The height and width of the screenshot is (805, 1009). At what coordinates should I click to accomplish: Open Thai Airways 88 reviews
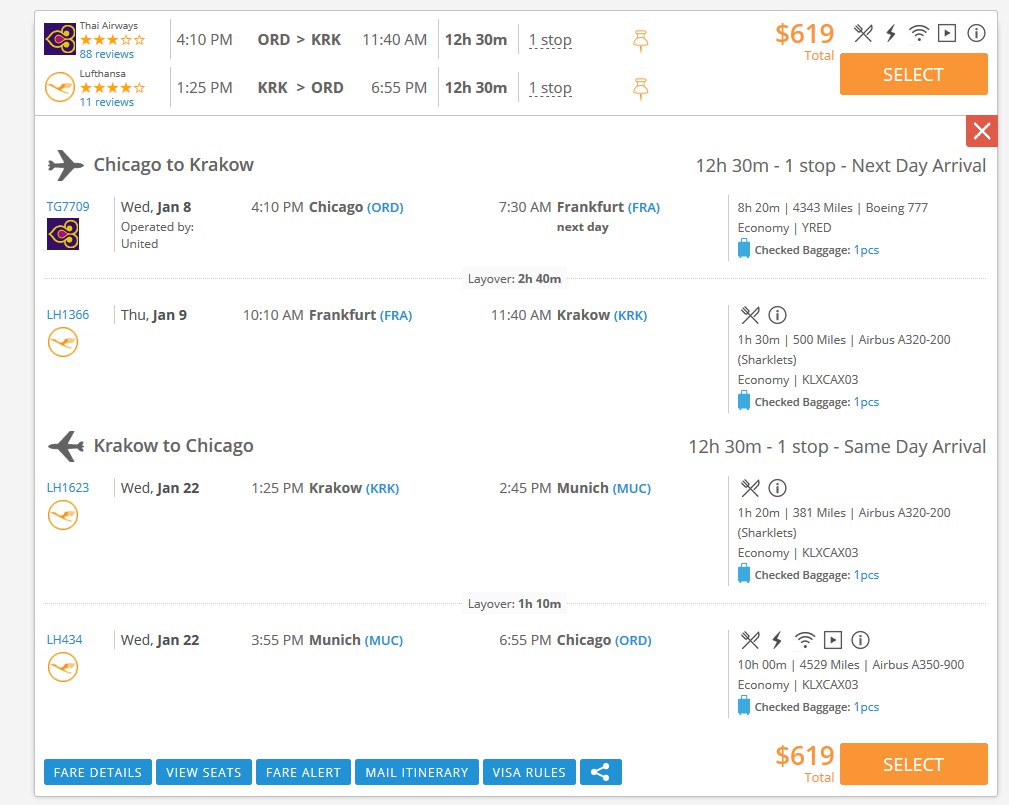coord(107,54)
